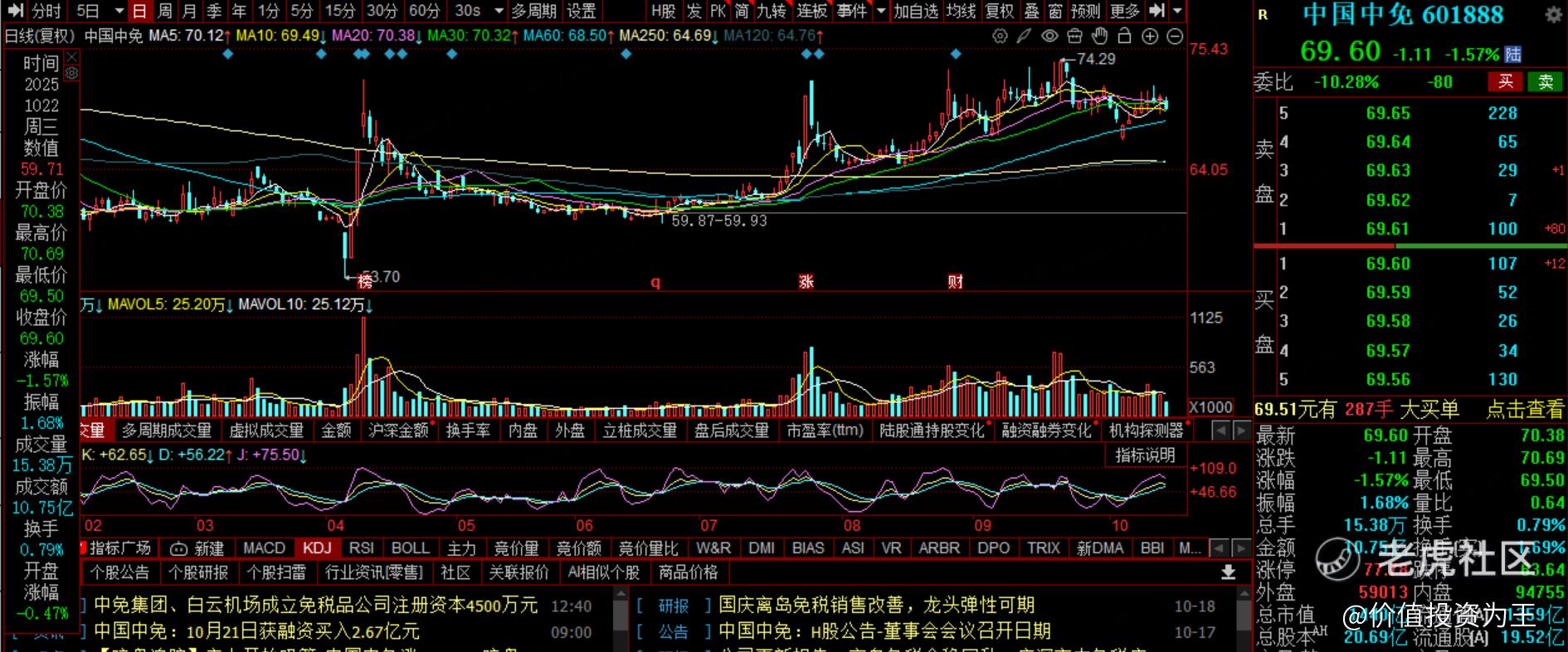
Task: Show more indicators via M... tab
Action: coord(1190,548)
